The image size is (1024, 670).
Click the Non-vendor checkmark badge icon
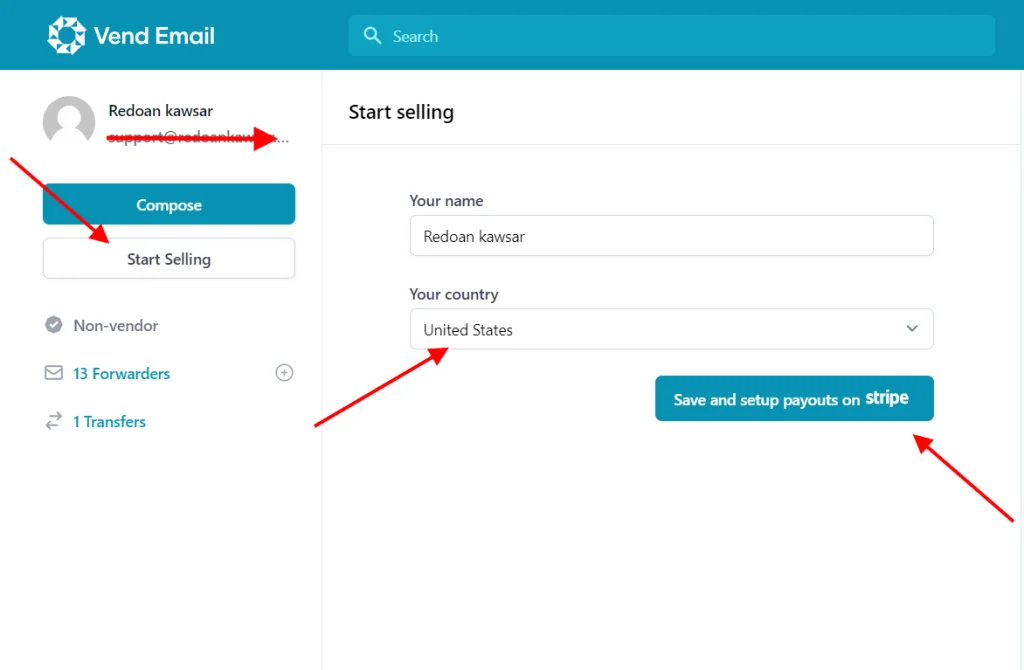[x=54, y=325]
